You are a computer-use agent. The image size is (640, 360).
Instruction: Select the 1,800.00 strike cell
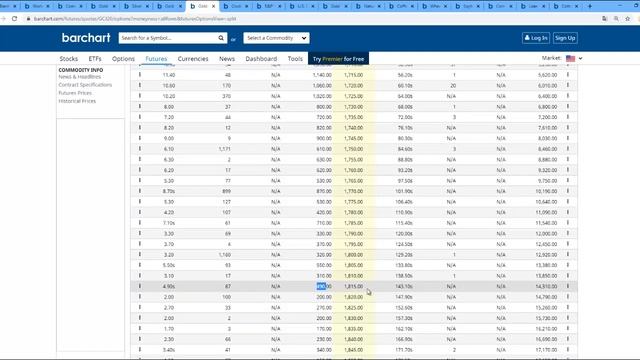coord(353,254)
